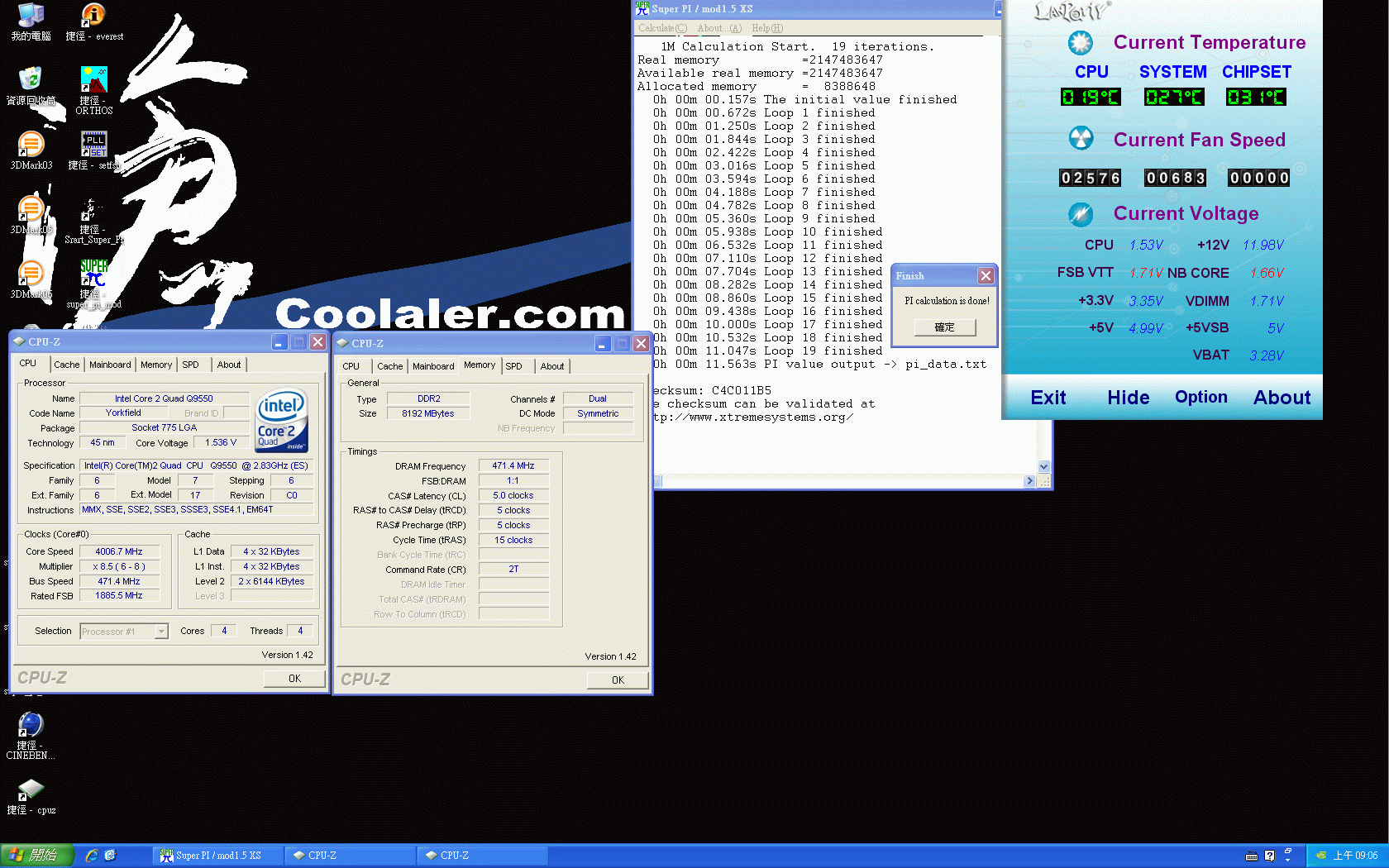
Task: Open the Recycle Bin (資源回收筒) icon
Action: point(31,79)
